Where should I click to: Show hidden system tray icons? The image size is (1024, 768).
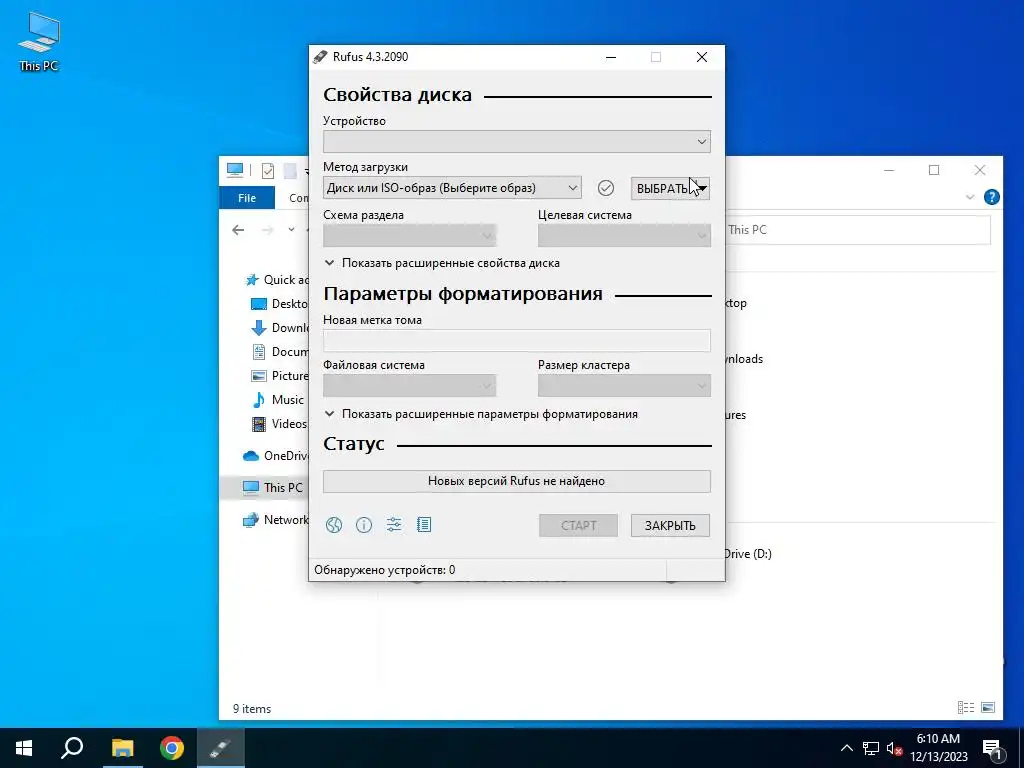846,748
